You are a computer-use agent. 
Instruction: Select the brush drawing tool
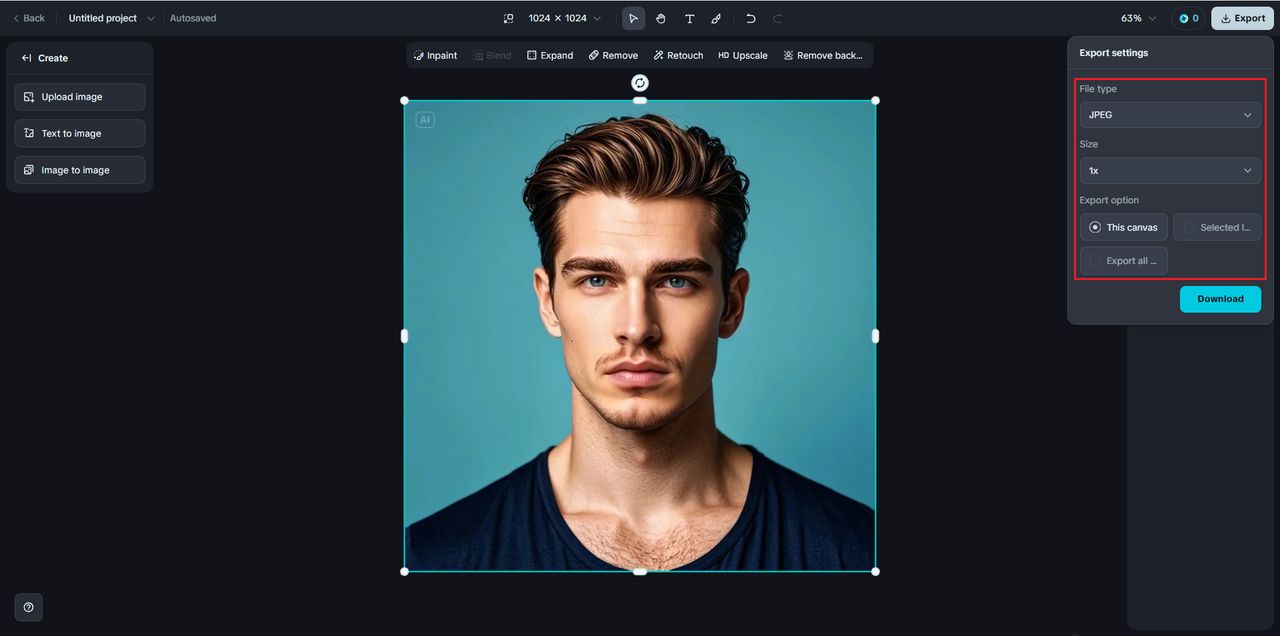point(716,18)
